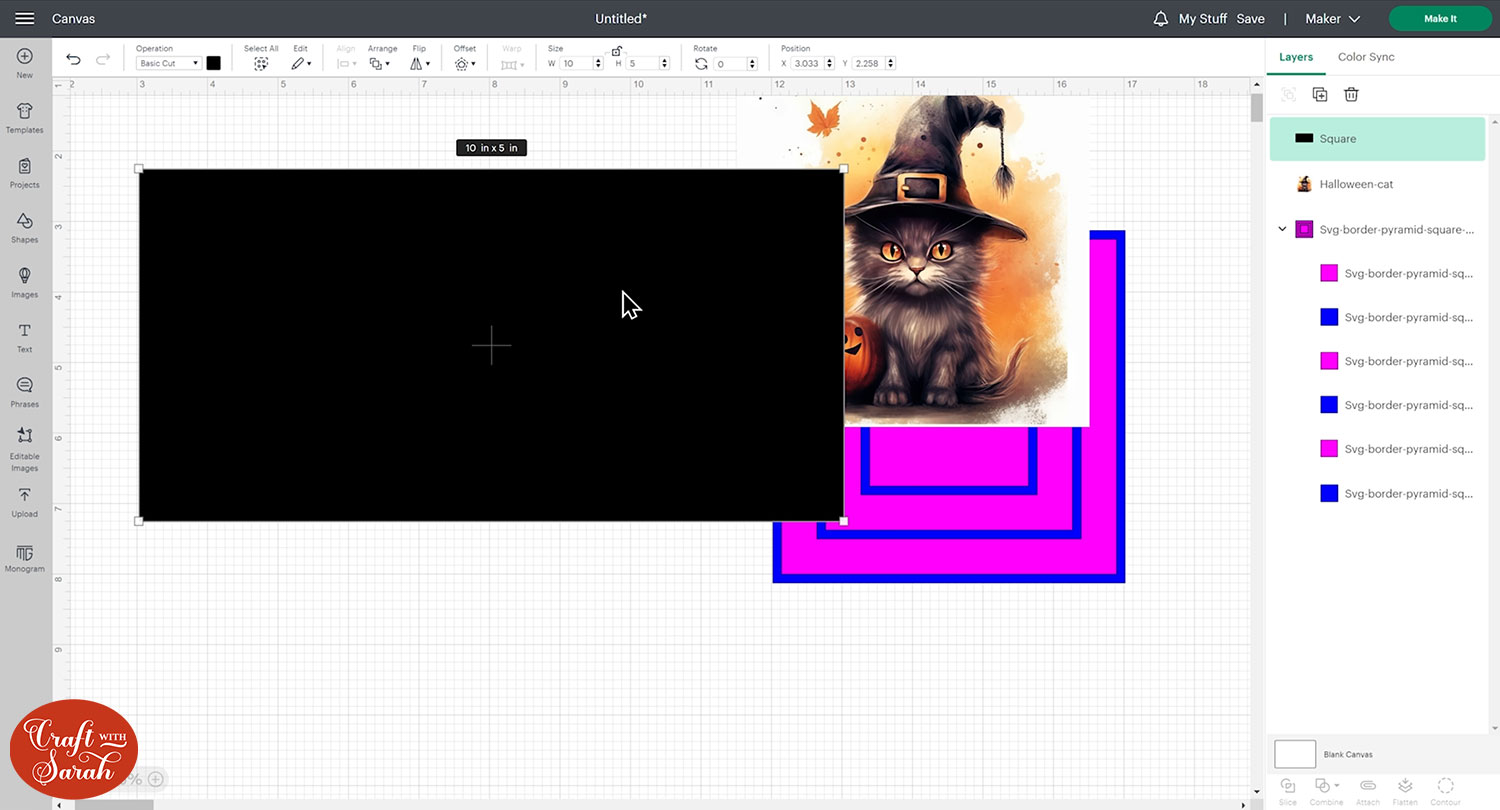Open the Monogram tool
Image resolution: width=1500 pixels, height=810 pixels.
[25, 559]
